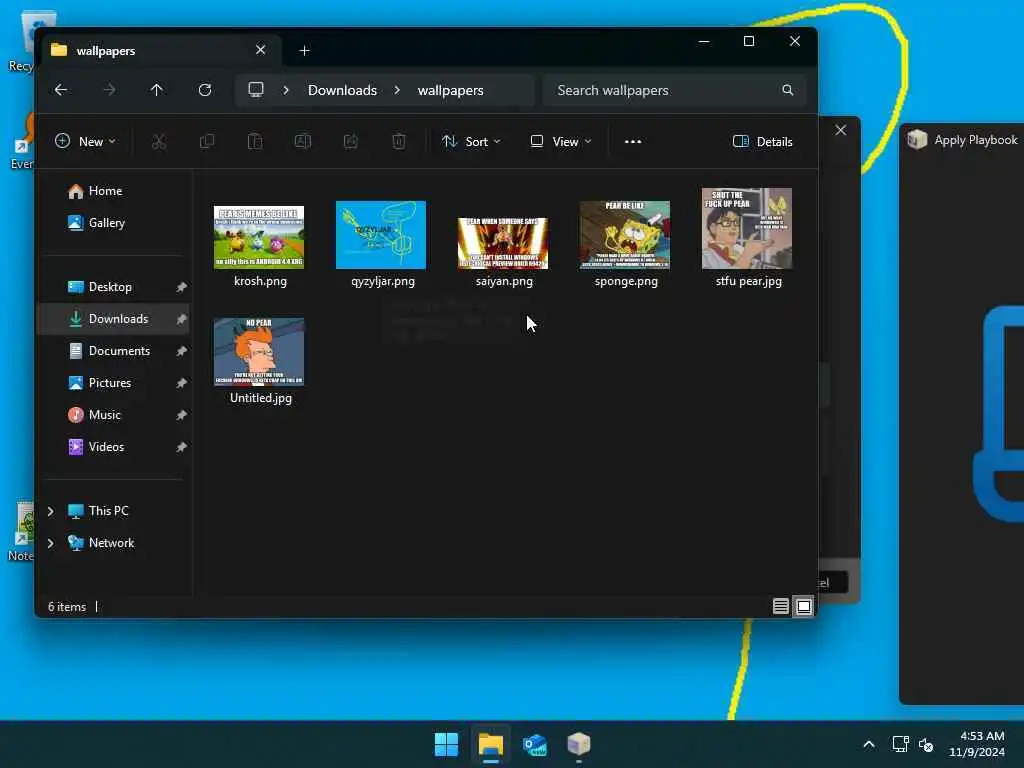
Task: Click File Explorer on the taskbar
Action: click(x=490, y=744)
